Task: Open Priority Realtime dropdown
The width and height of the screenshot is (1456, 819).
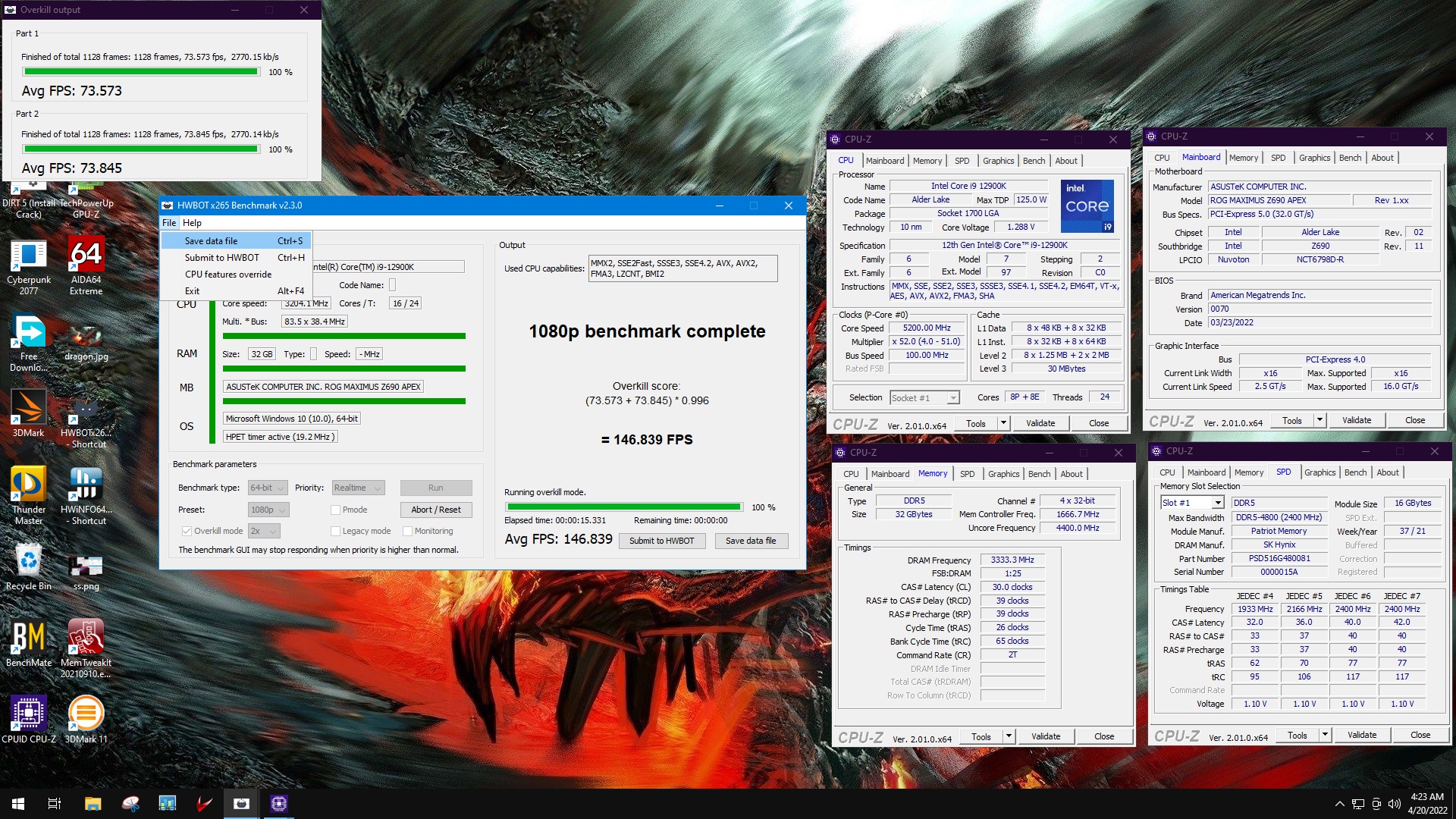Action: tap(358, 488)
